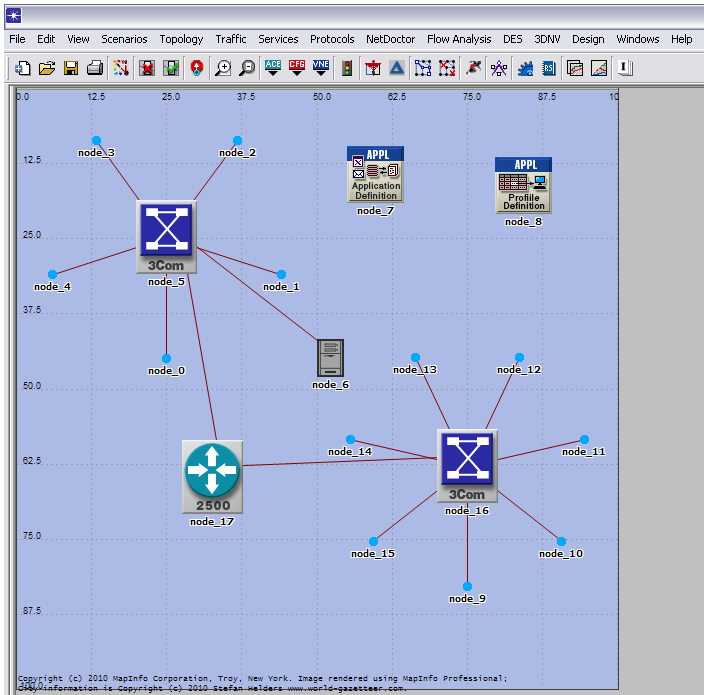Image resolution: width=704 pixels, height=695 pixels.
Task: Click the line chart results icon
Action: click(599, 68)
